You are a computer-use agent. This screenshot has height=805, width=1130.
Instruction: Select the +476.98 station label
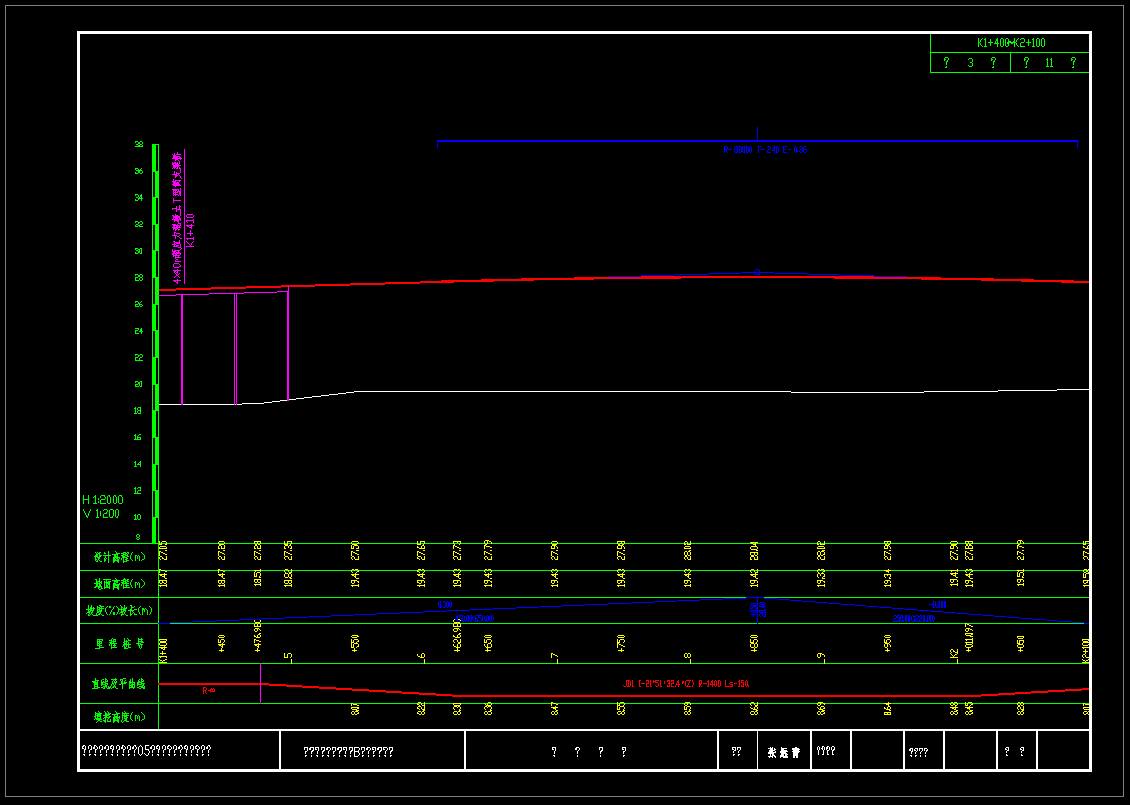tap(257, 637)
